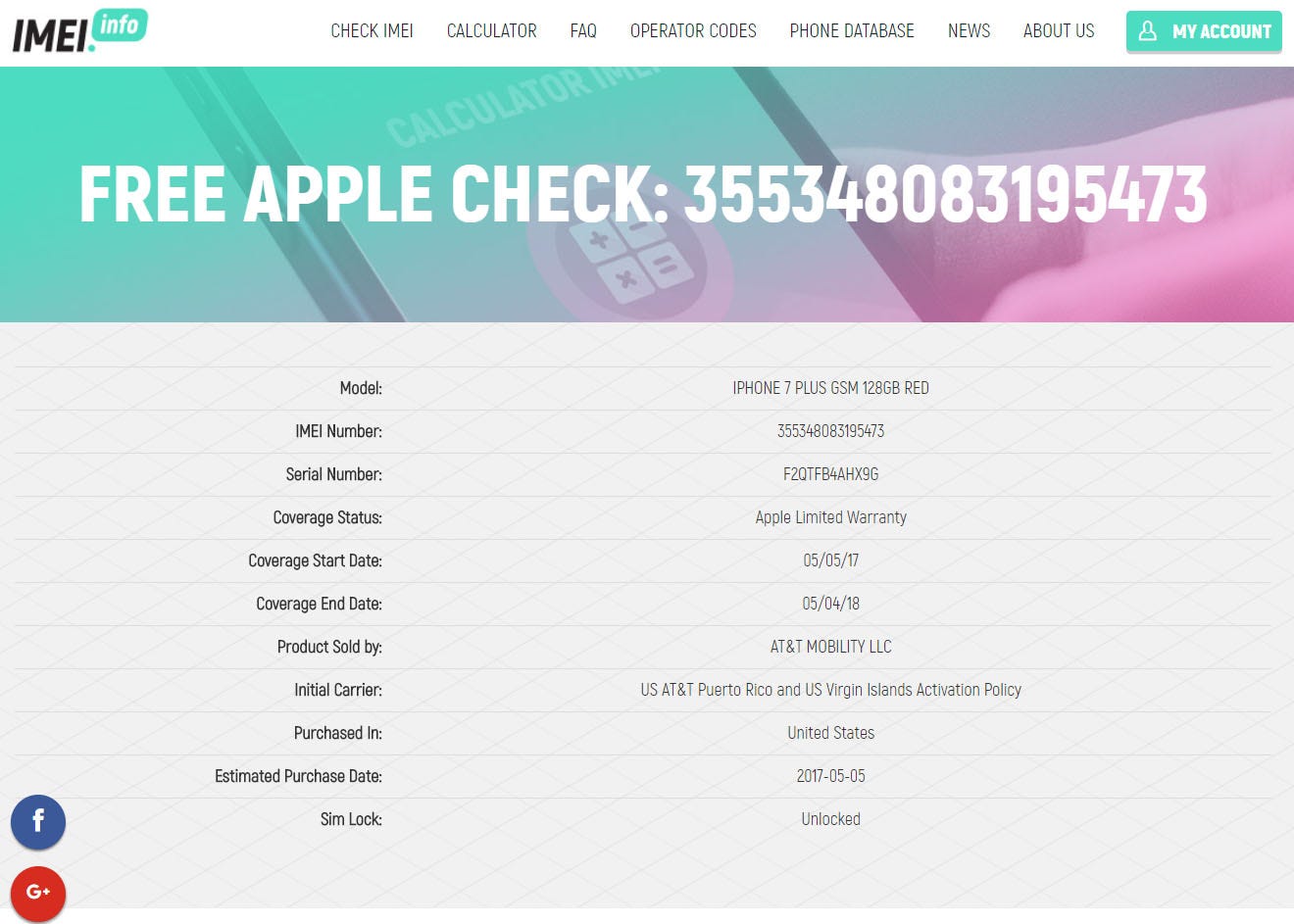Image resolution: width=1294 pixels, height=924 pixels.
Task: Click the Initial Carrier: label
Action: coord(338,690)
